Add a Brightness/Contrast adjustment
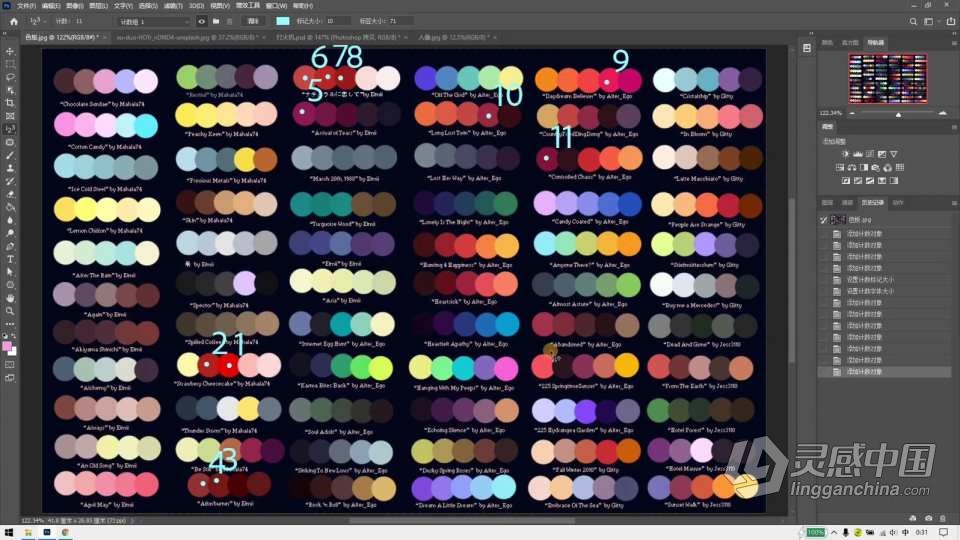The height and width of the screenshot is (540, 960). (x=846, y=154)
